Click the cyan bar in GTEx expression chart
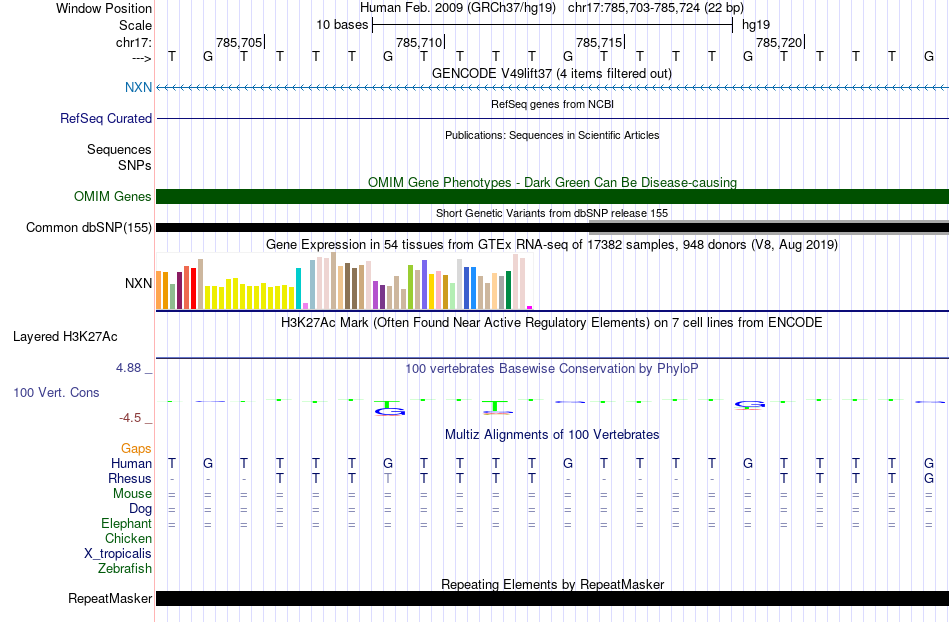This screenshot has height=622, width=950. [298, 288]
